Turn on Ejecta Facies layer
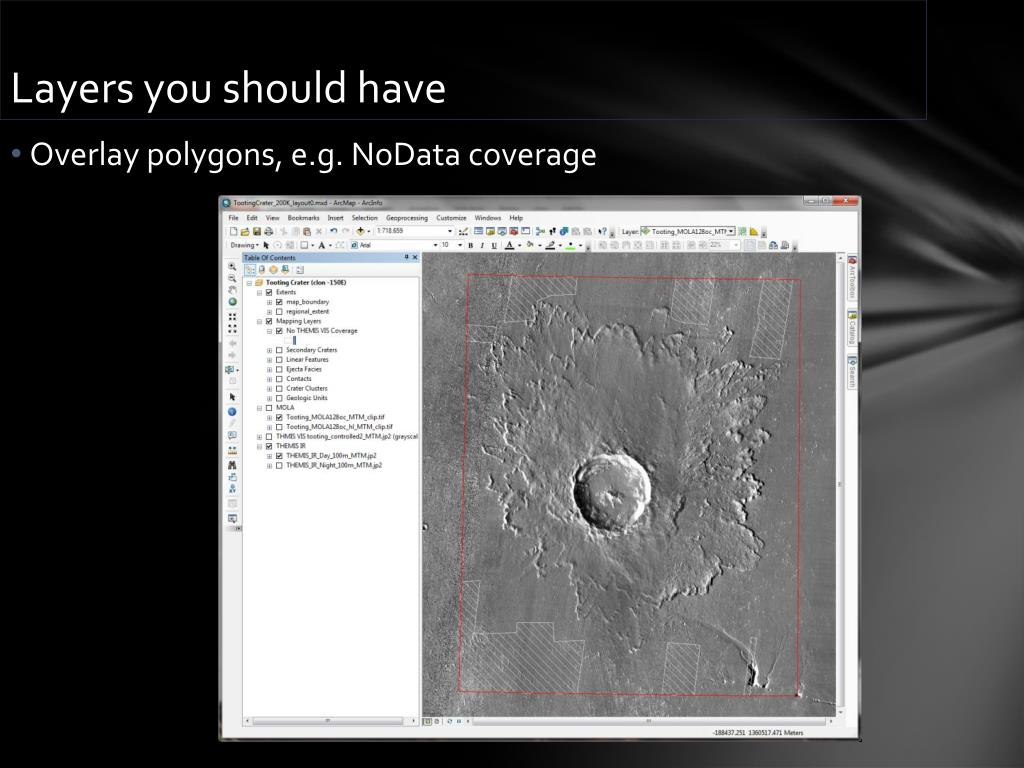 coord(280,370)
